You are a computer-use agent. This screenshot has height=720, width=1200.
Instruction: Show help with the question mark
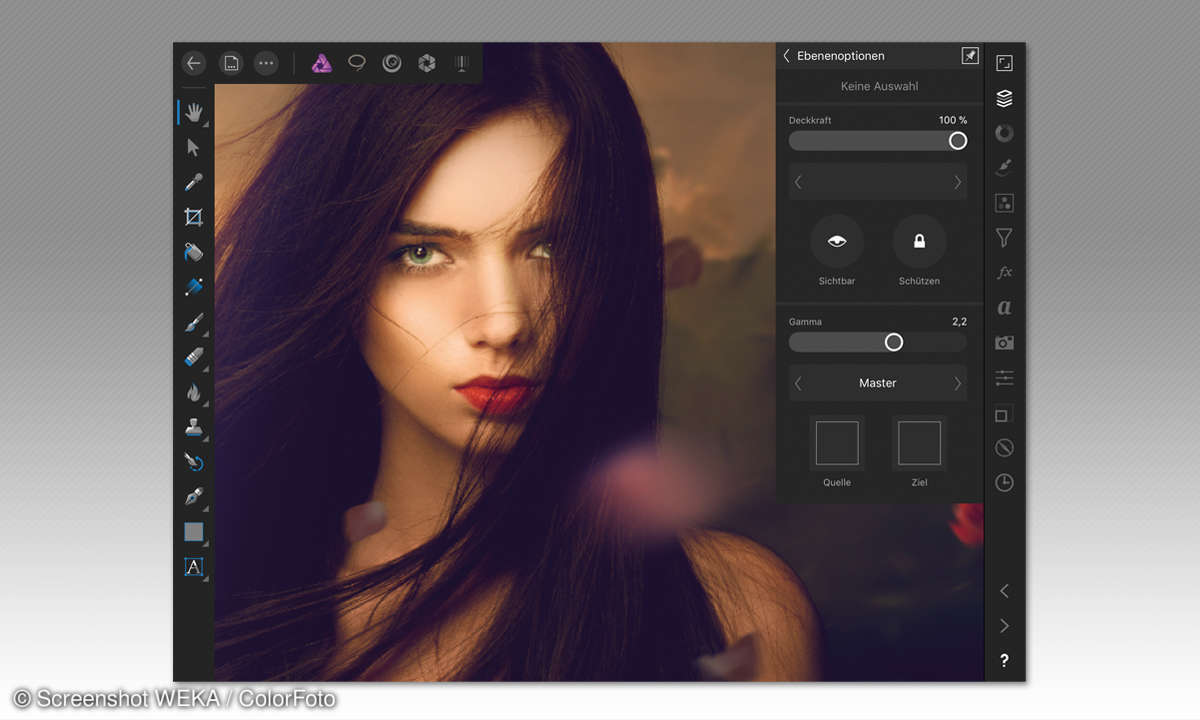tap(1005, 661)
